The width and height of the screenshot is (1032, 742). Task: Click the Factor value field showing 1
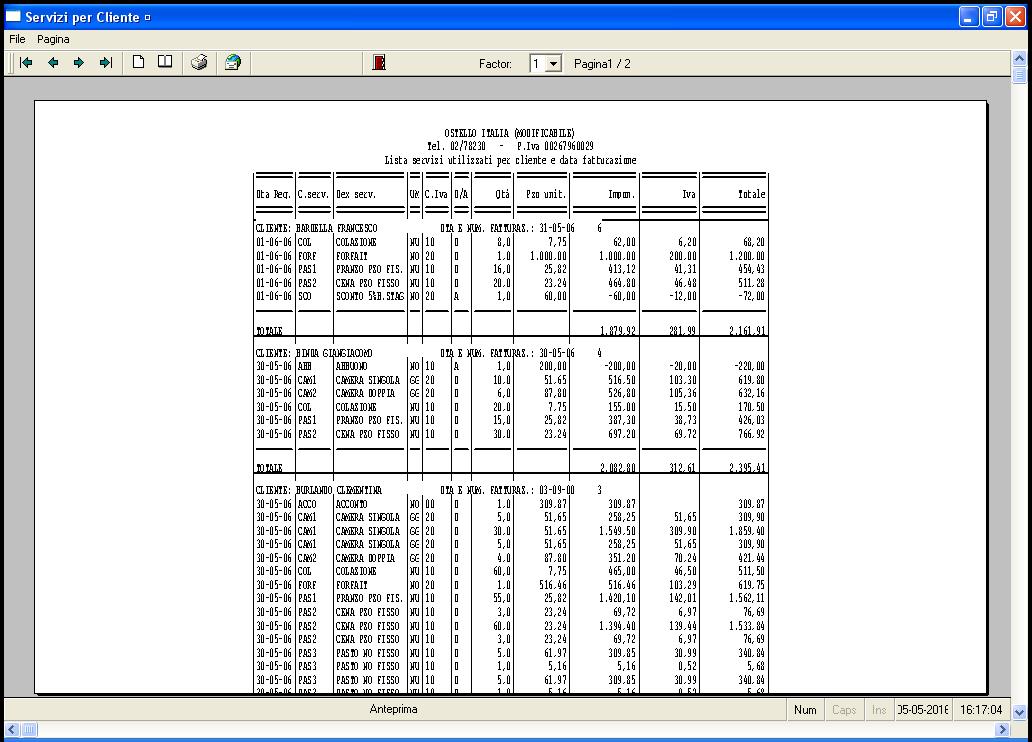click(538, 64)
